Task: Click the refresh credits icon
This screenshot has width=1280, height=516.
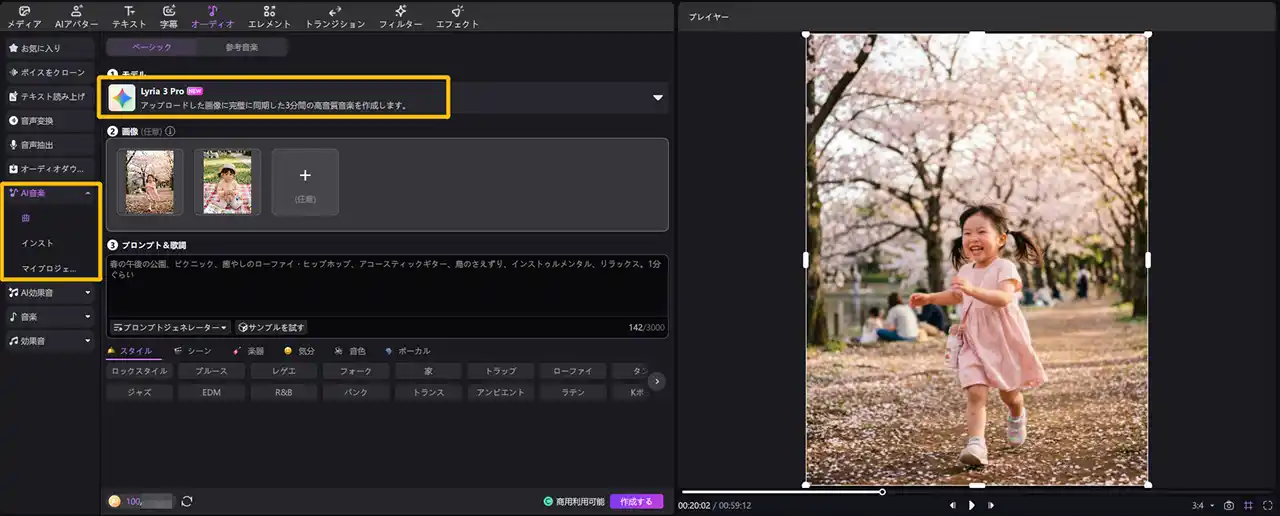Action: [x=186, y=501]
